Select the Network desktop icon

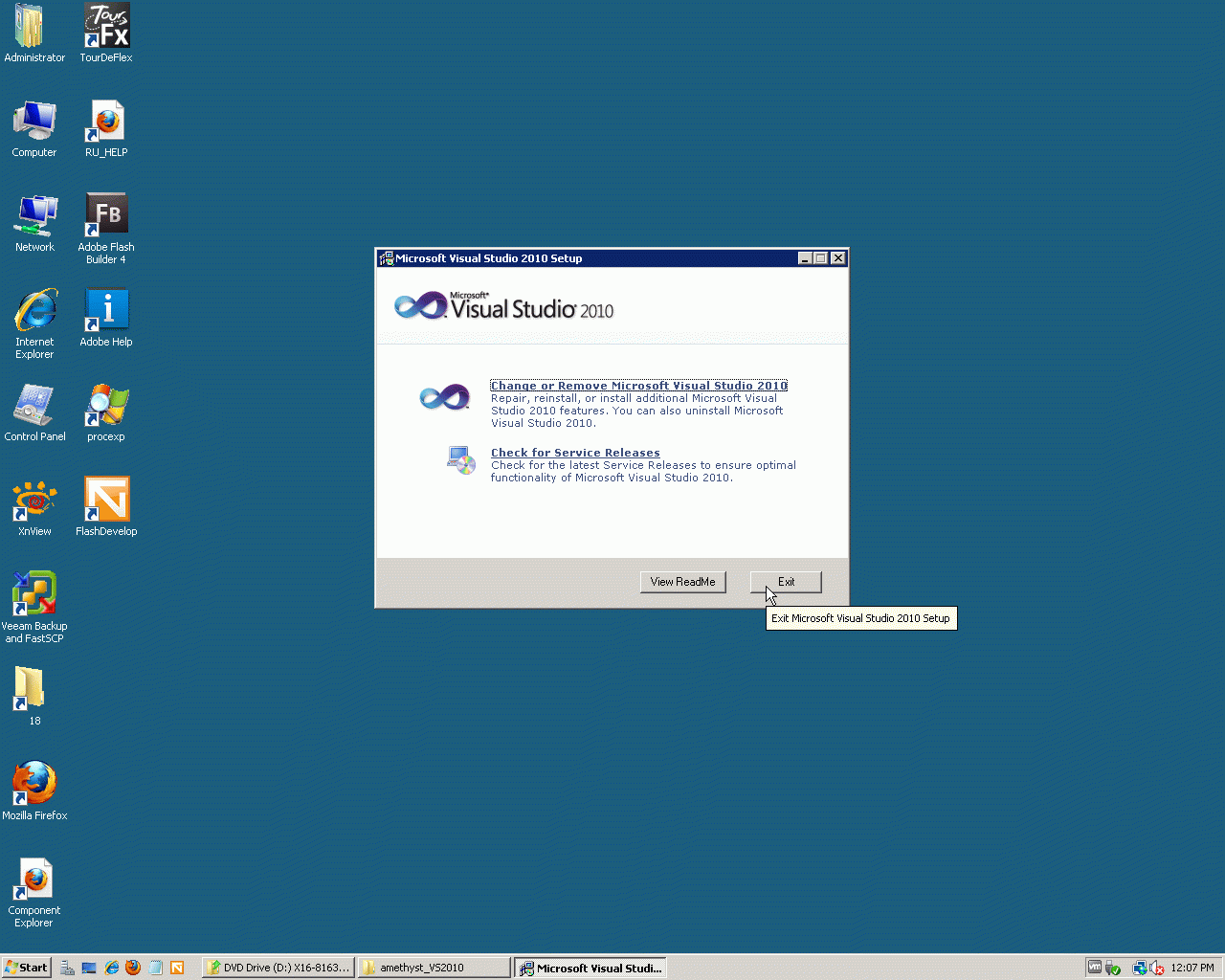point(34,223)
